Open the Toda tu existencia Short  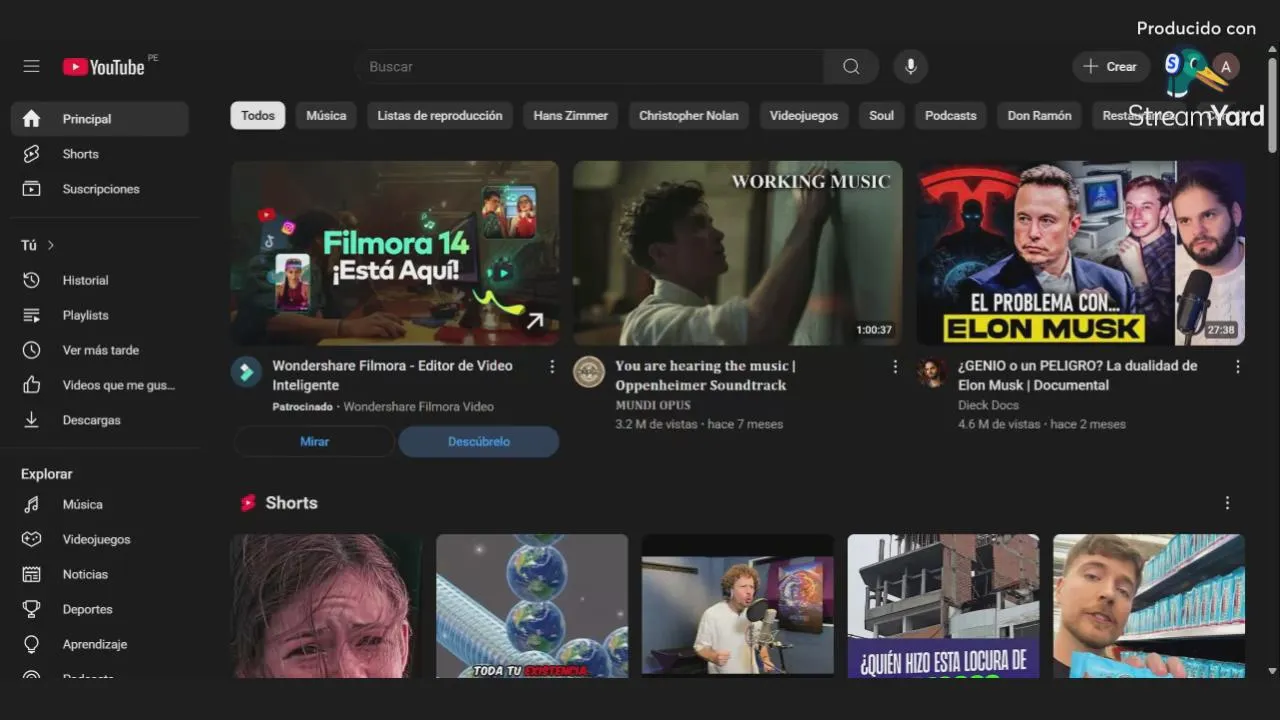pos(532,606)
